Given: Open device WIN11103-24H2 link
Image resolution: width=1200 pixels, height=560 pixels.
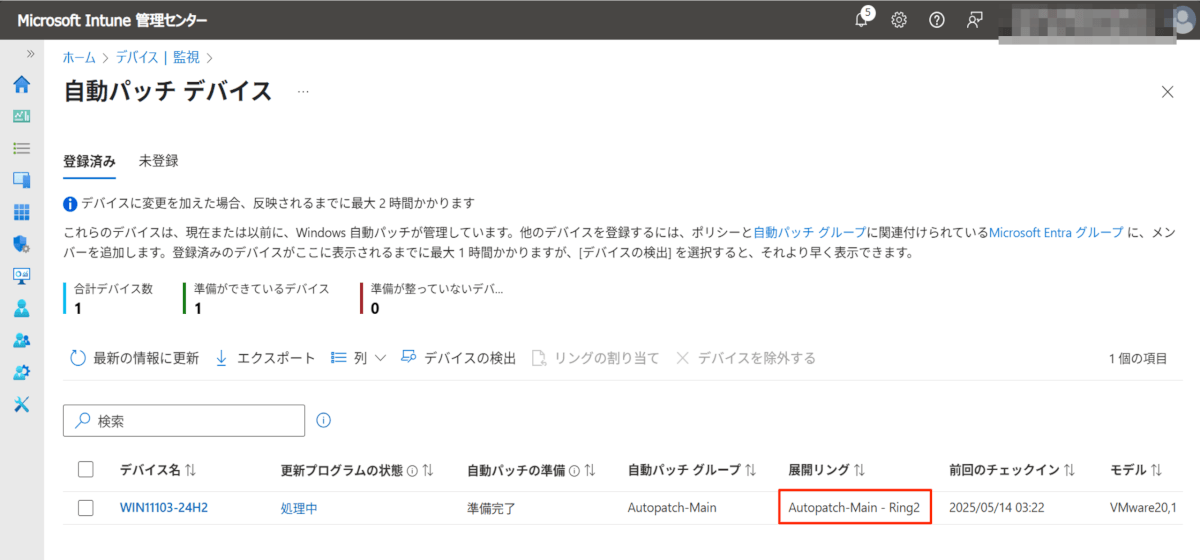Looking at the screenshot, I should (x=164, y=508).
